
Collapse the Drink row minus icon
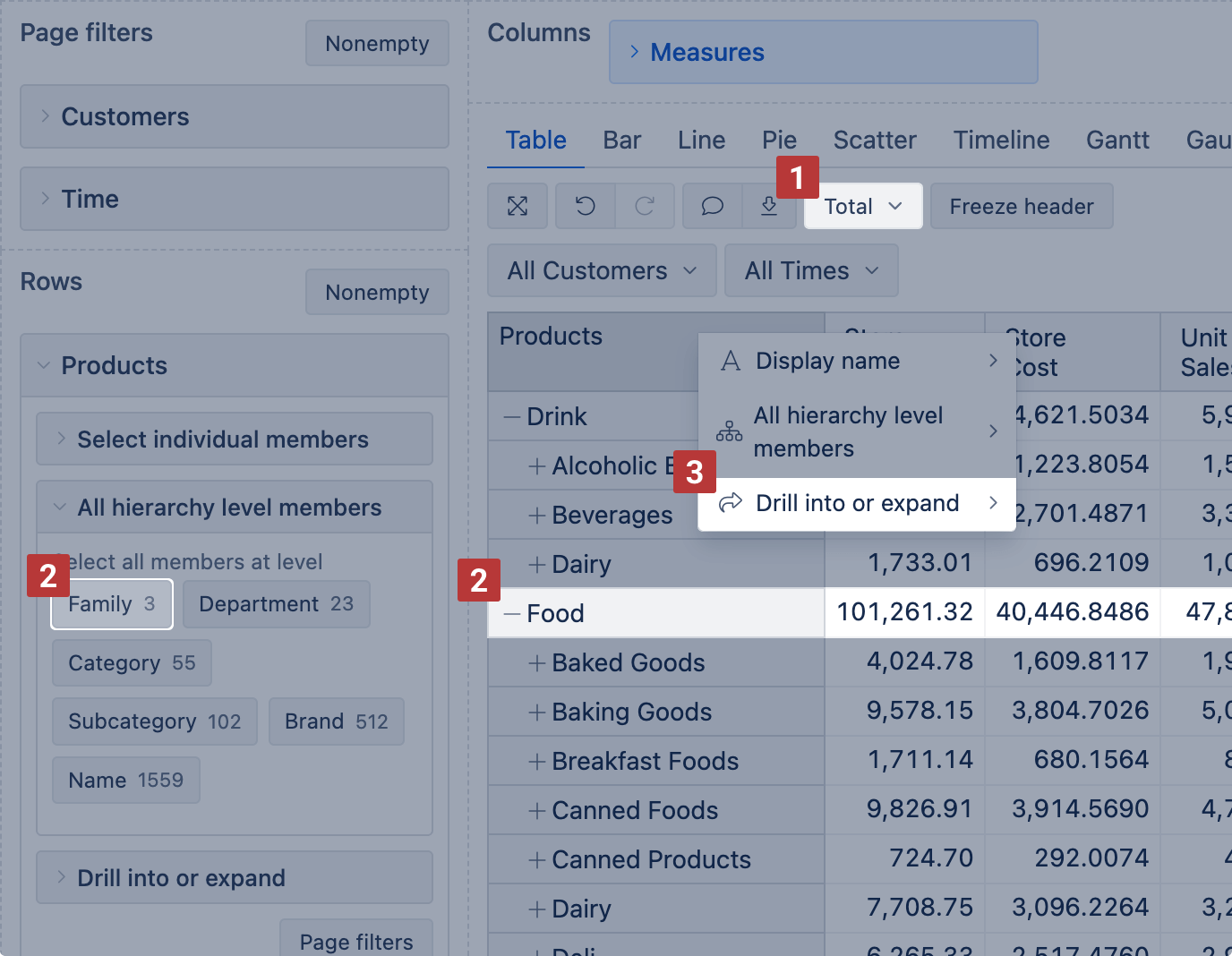(x=512, y=417)
